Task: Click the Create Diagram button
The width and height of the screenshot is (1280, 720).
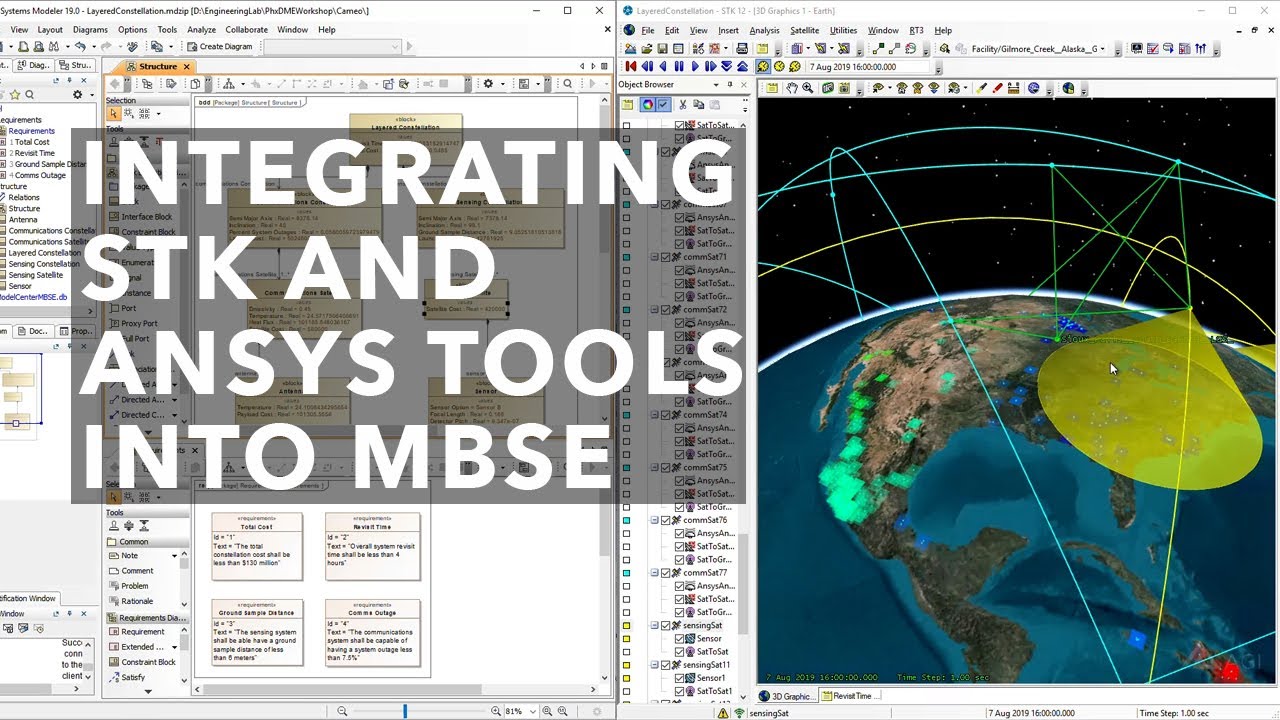Action: [x=219, y=46]
